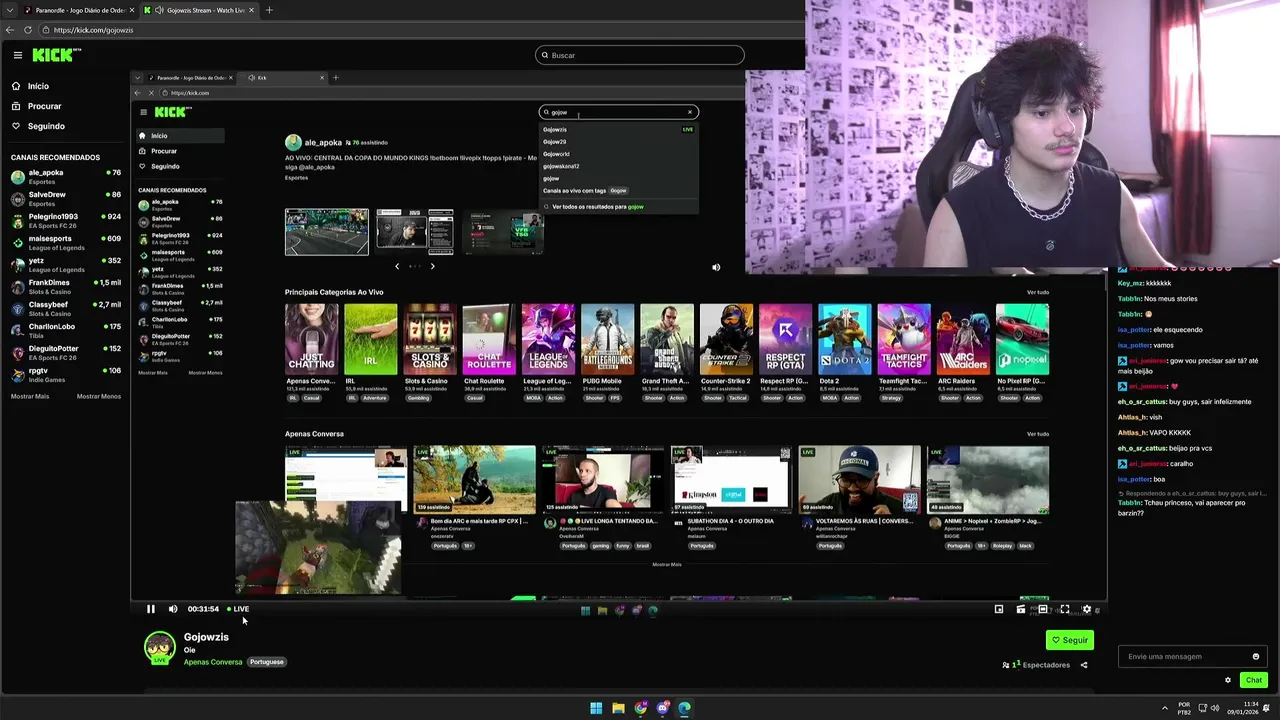
Task: Click the yetz channel avatar
Action: 18,264
